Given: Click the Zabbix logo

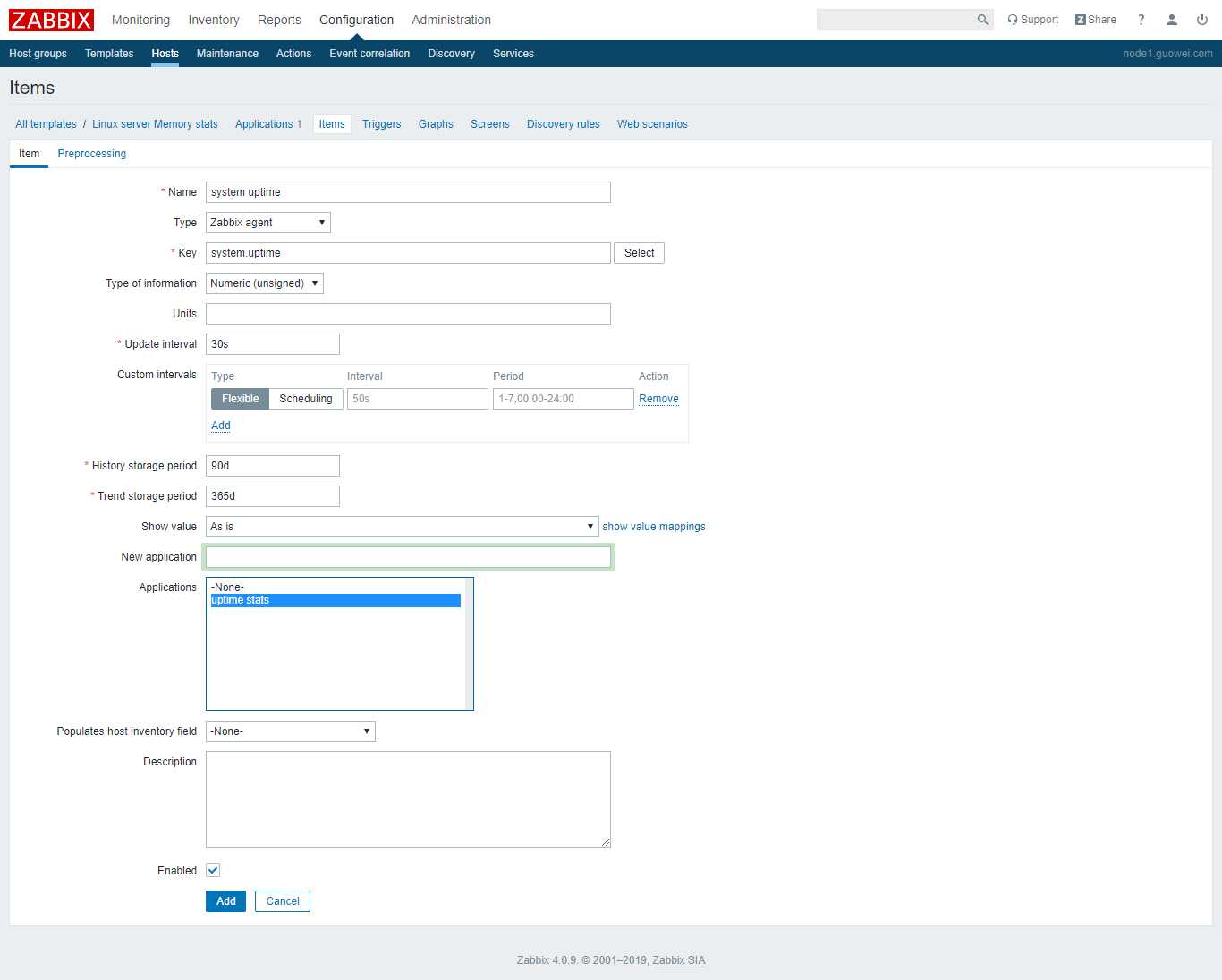Looking at the screenshot, I should click(51, 20).
